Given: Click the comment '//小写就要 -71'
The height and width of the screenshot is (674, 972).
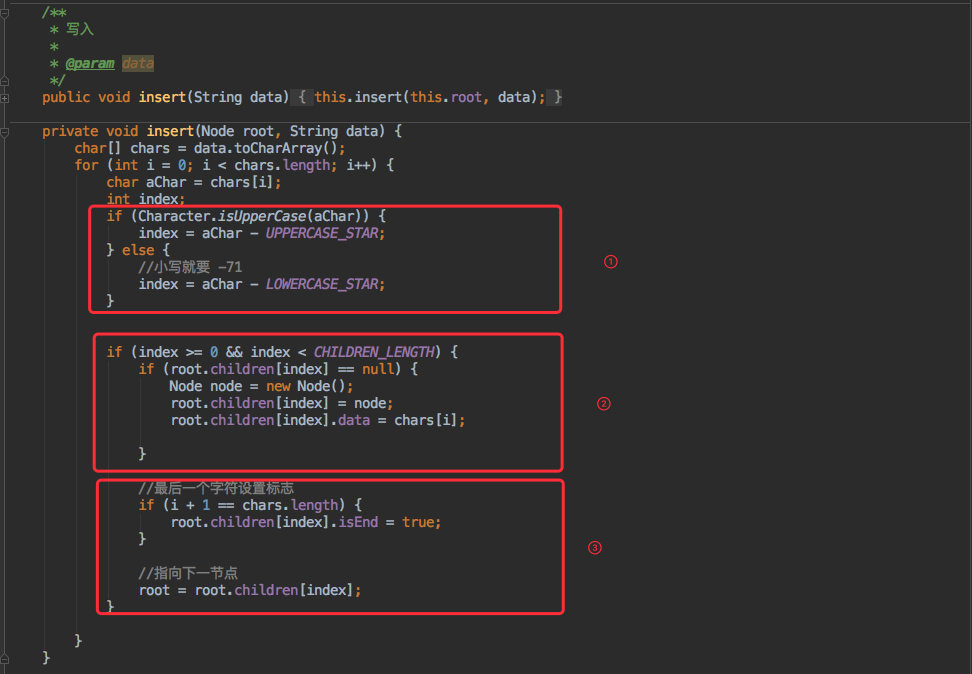Looking at the screenshot, I should [190, 267].
